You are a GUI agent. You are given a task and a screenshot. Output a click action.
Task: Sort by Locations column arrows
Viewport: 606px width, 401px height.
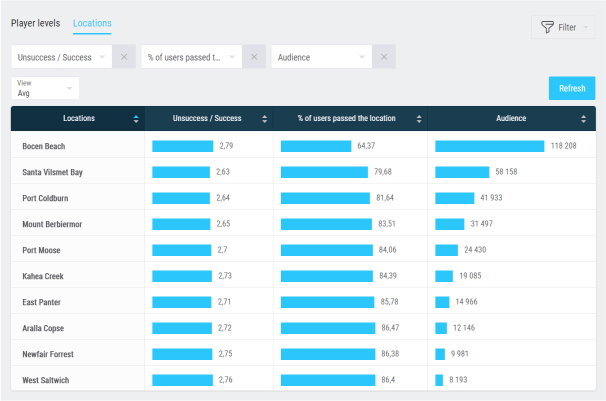[136, 119]
